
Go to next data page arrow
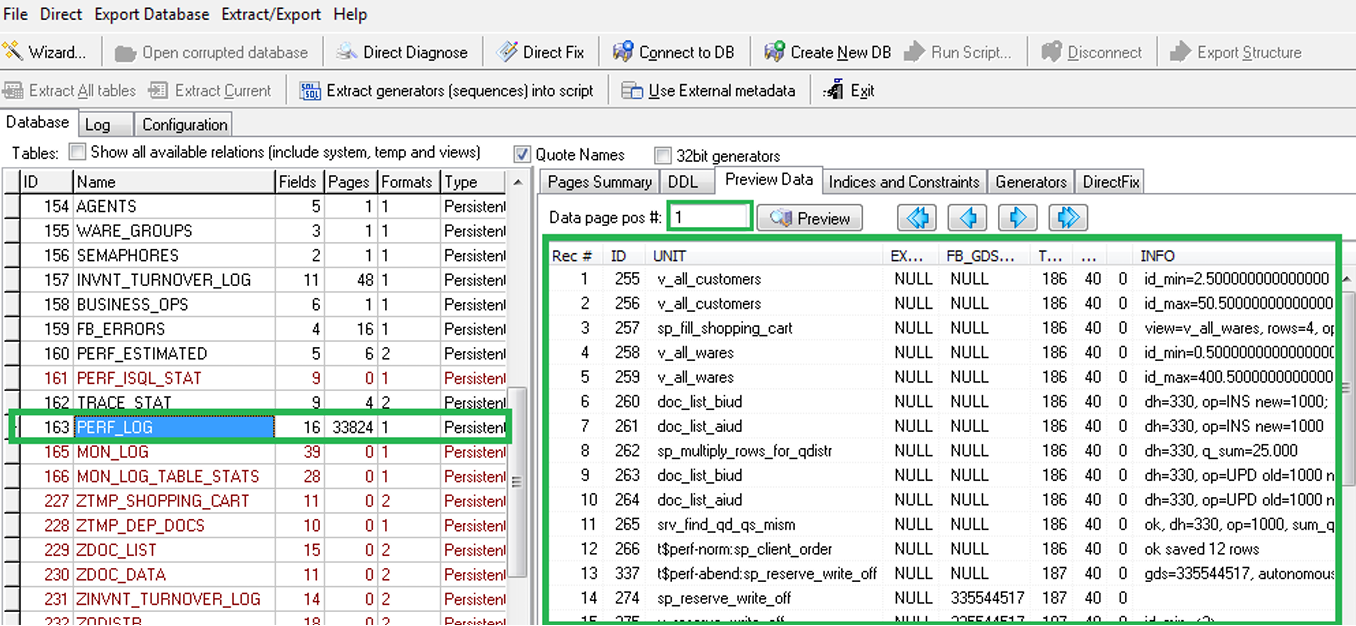[x=1017, y=218]
